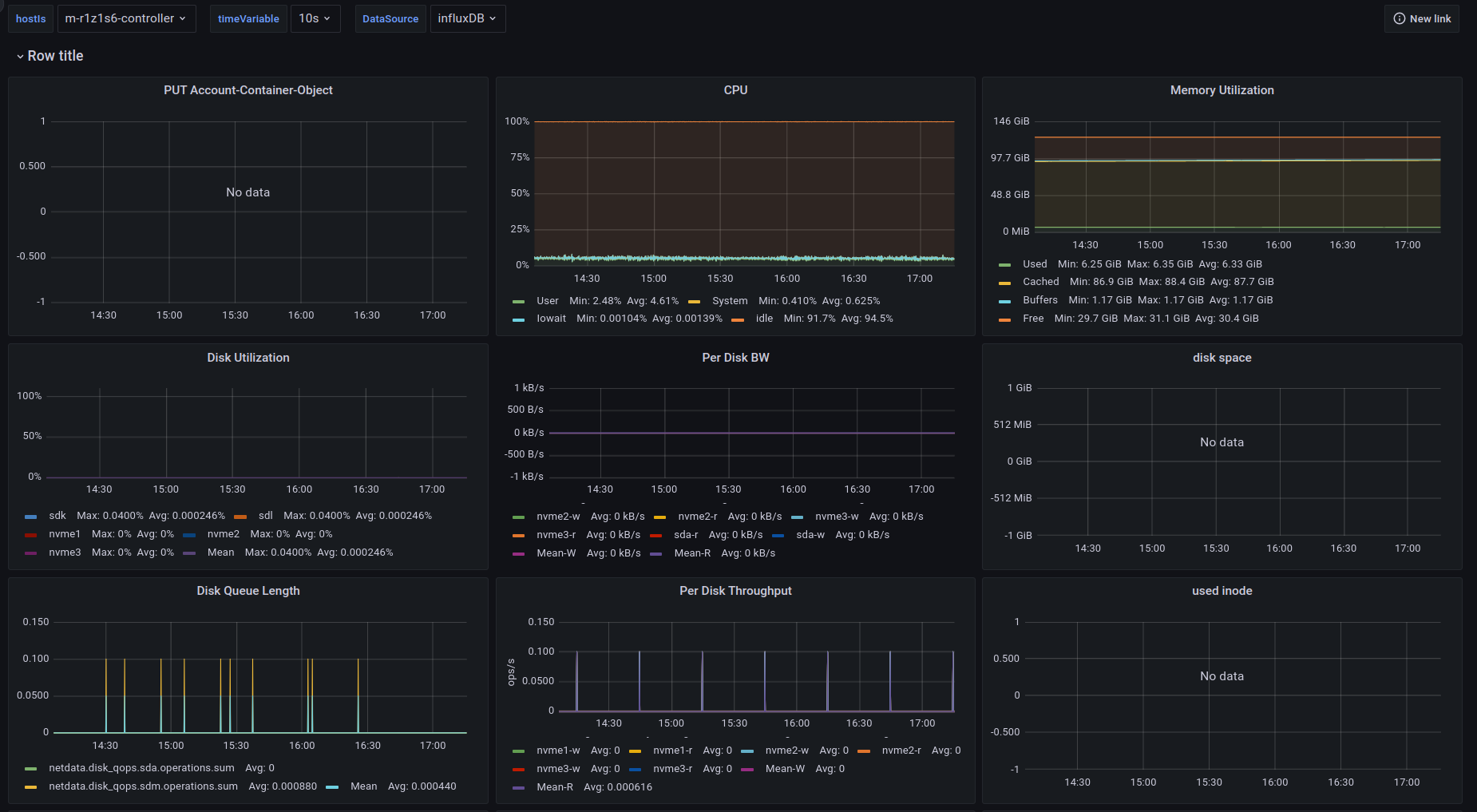
Task: Click the sda-w color swatch in Per Disk BW legend
Action: point(778,536)
